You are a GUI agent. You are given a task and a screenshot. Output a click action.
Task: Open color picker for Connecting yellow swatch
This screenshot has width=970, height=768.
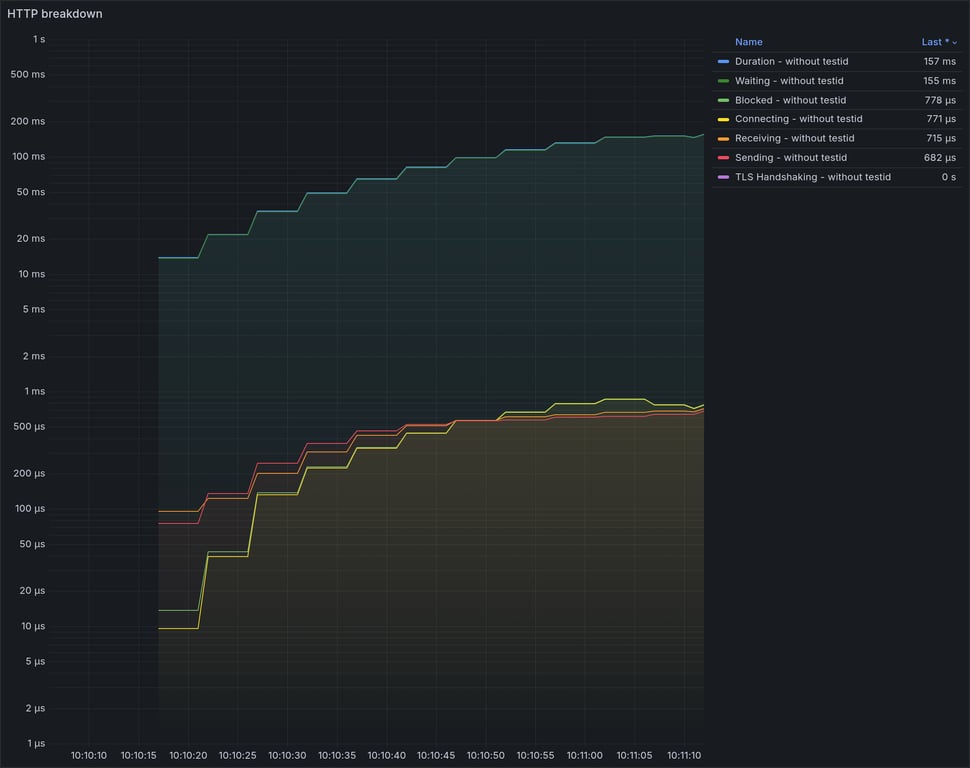click(x=723, y=119)
